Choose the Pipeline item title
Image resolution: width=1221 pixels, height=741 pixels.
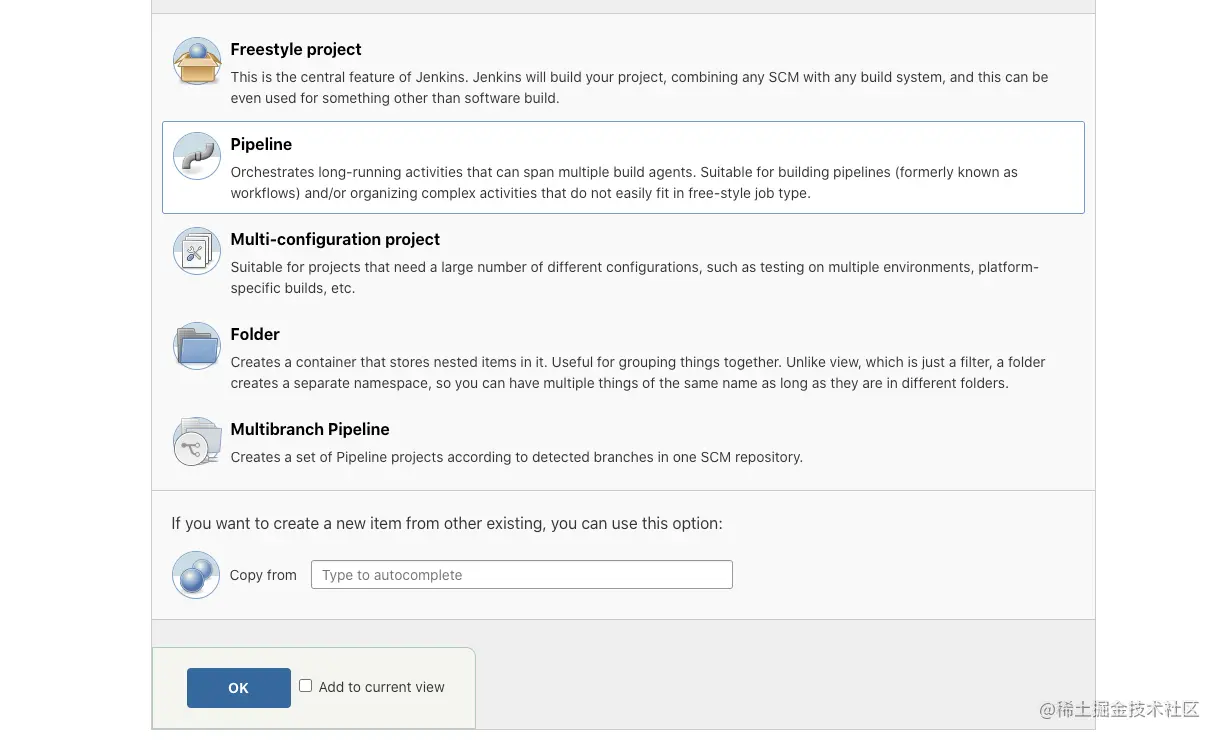click(261, 145)
